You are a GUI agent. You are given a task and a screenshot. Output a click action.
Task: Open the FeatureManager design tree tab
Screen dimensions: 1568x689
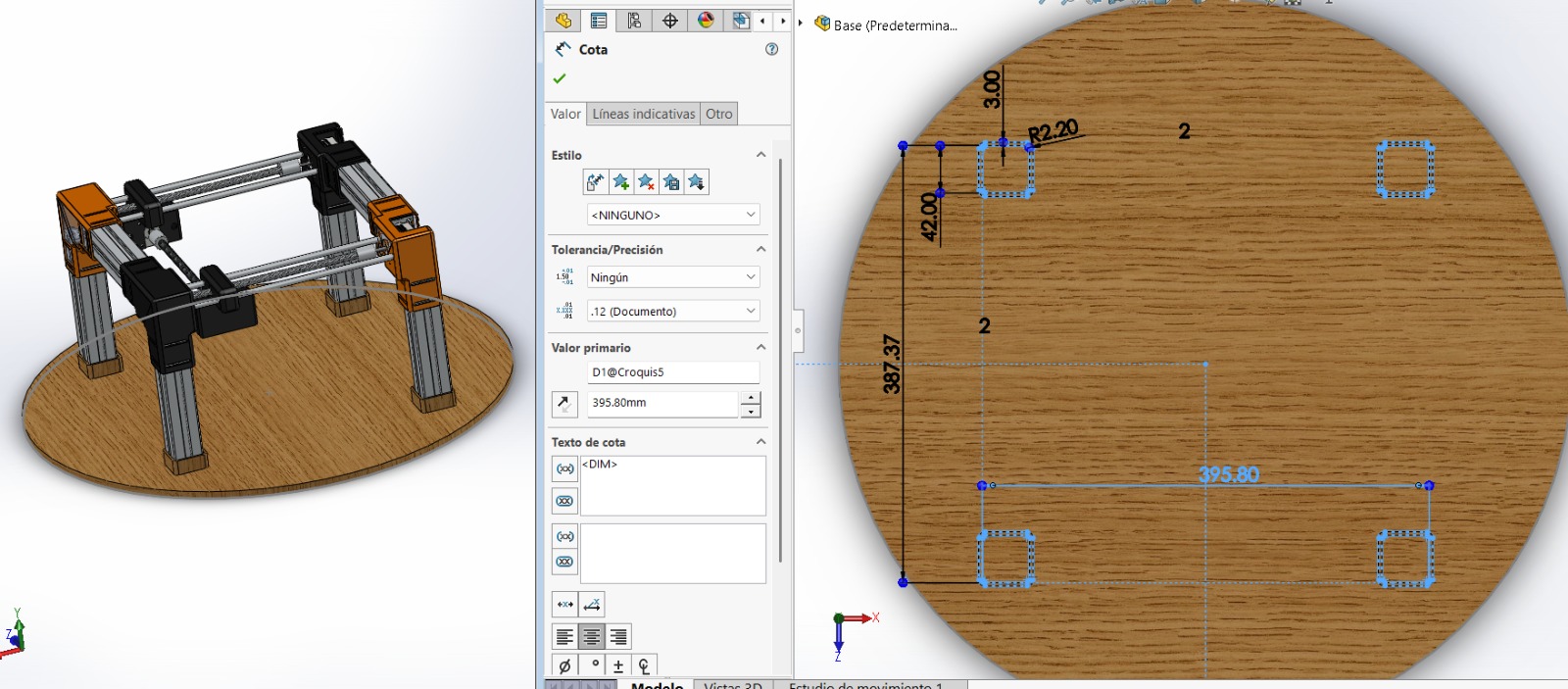[x=563, y=21]
